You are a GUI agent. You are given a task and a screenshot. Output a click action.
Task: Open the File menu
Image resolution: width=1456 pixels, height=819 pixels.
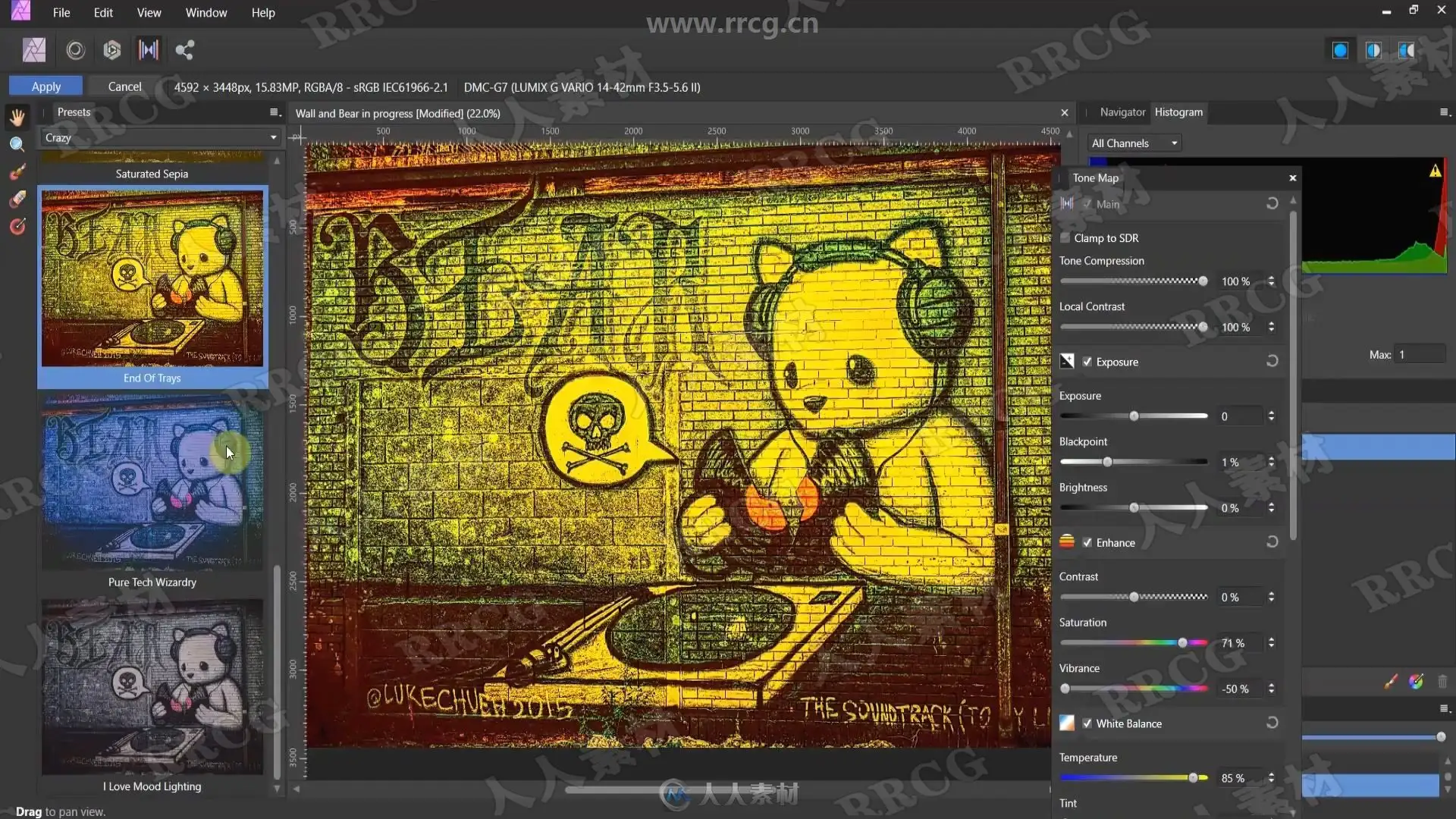[x=61, y=12]
